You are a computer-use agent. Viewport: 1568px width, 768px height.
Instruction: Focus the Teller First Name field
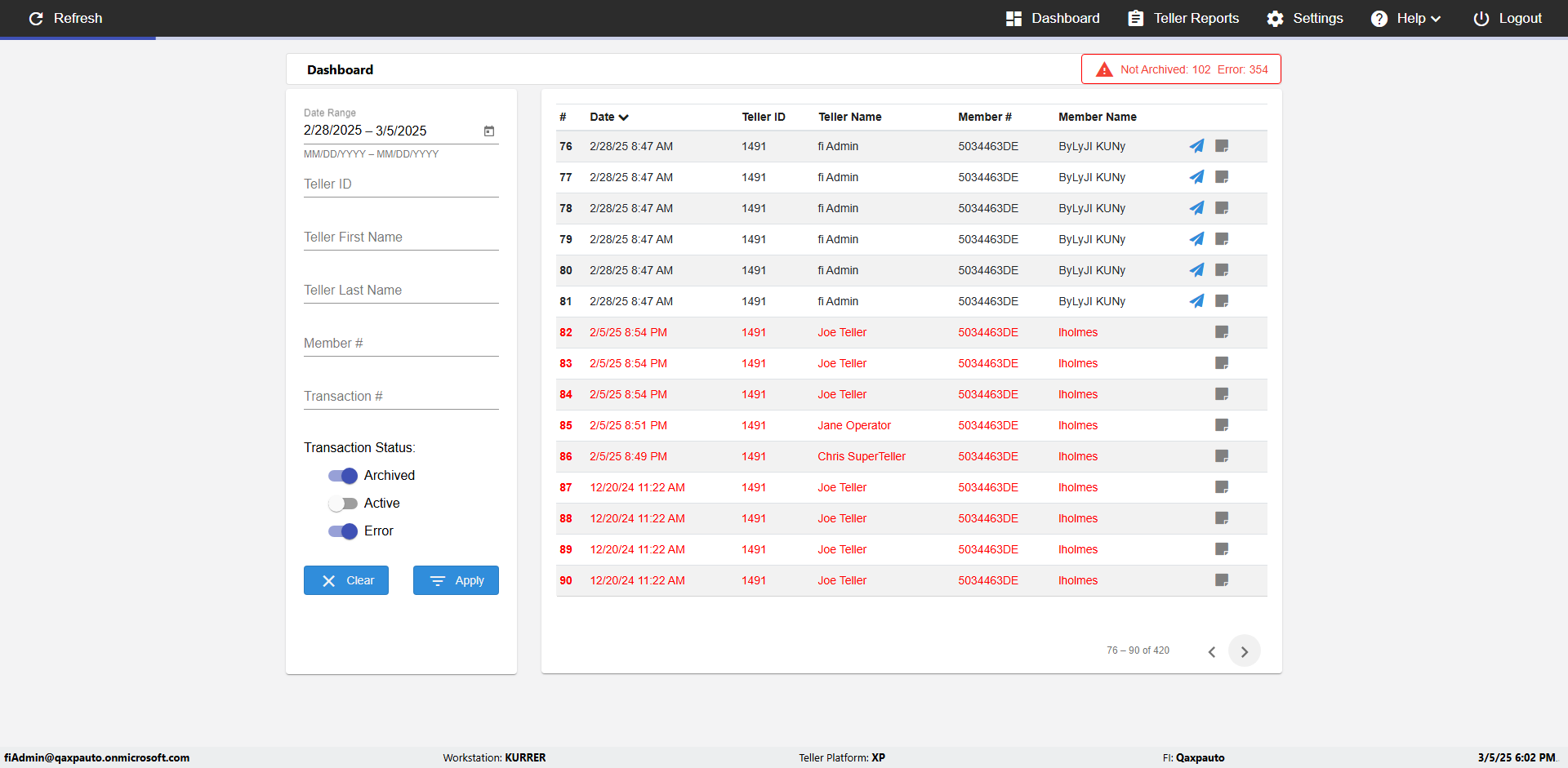point(401,238)
